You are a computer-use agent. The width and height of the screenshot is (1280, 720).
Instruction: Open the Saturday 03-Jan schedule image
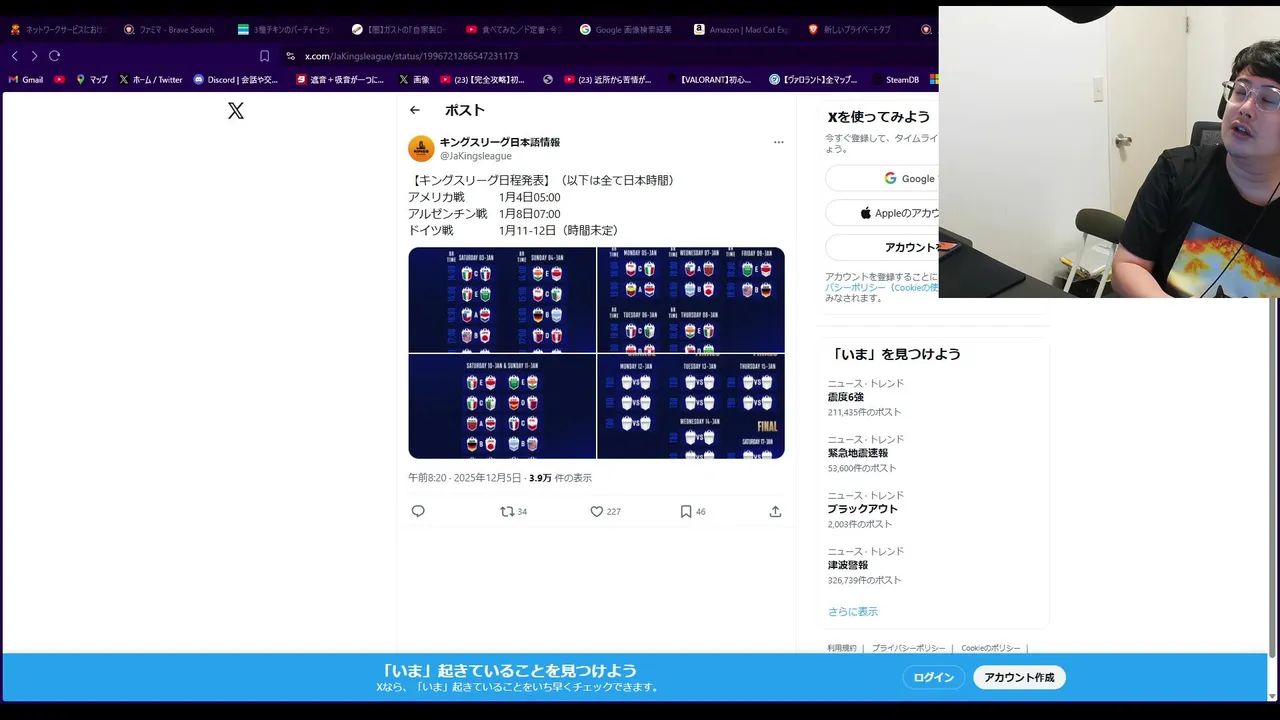coord(502,300)
